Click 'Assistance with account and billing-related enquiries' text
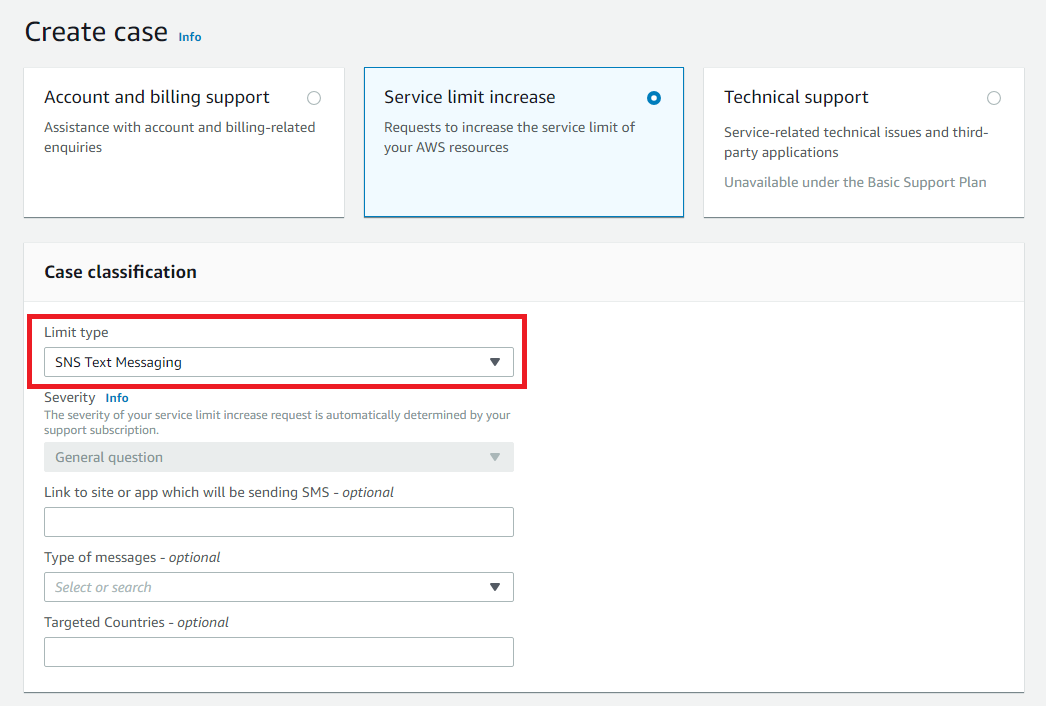This screenshot has width=1046, height=706. [179, 137]
